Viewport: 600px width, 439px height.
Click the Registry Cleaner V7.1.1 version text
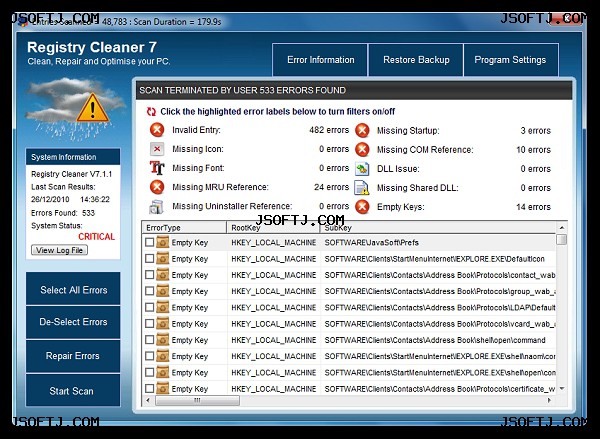pos(72,174)
